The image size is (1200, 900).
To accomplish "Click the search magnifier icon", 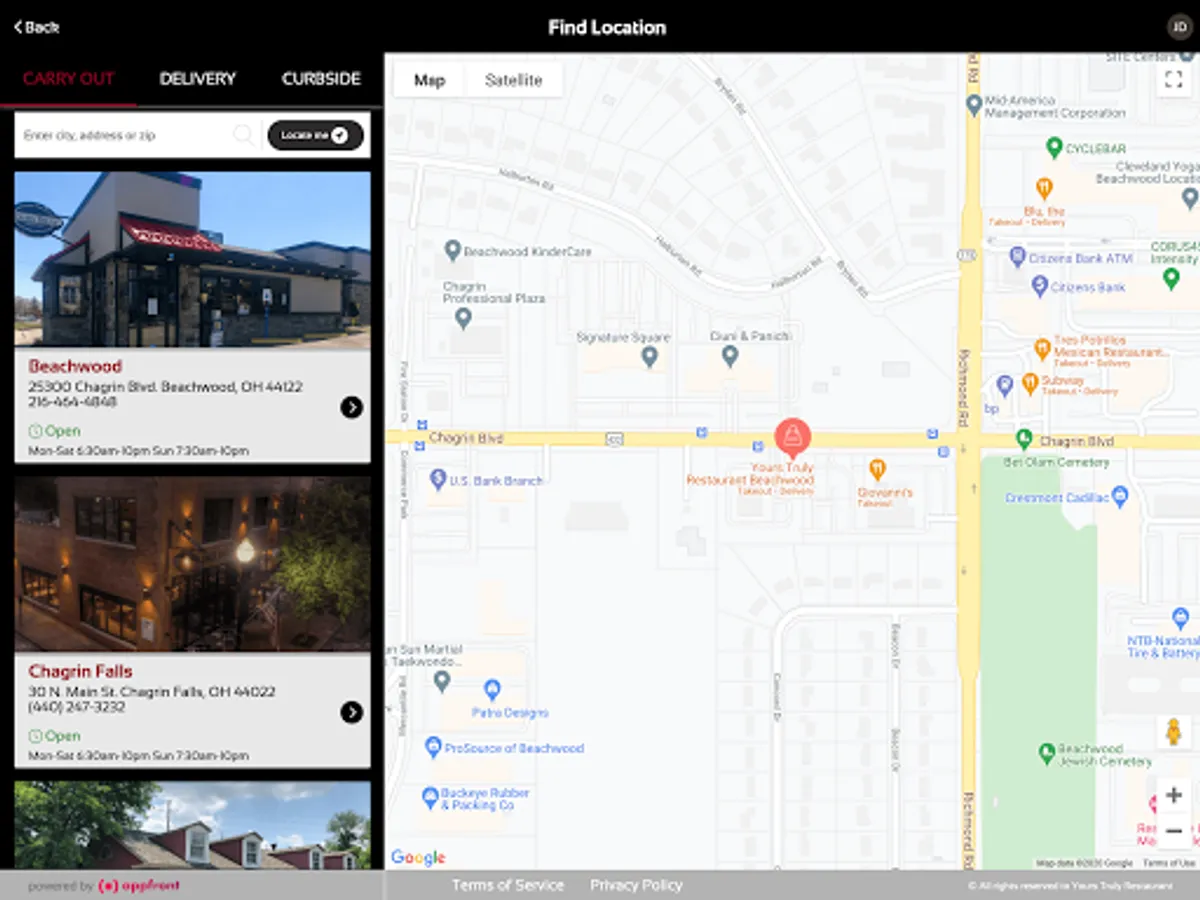I will click(243, 134).
